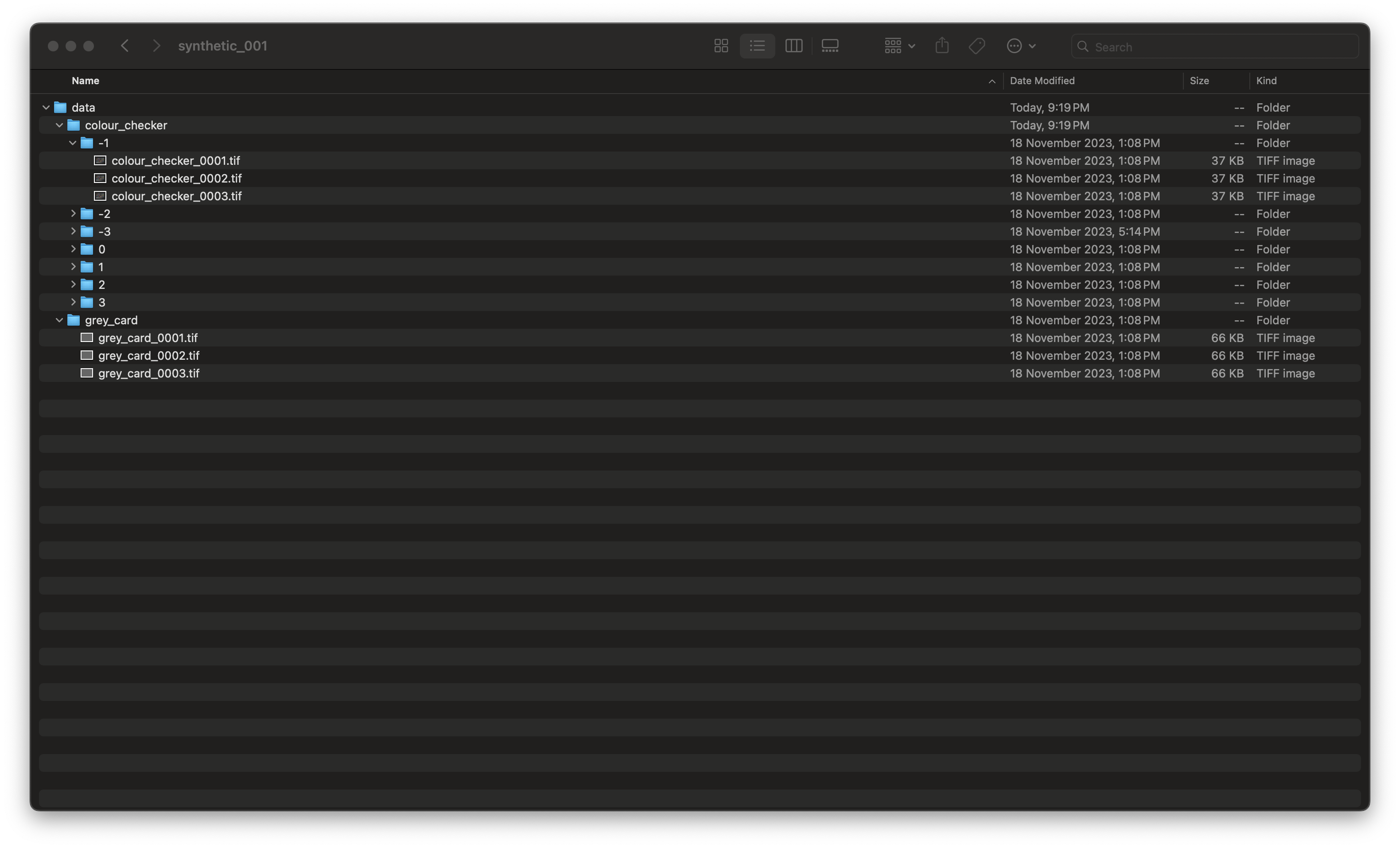The image size is (1400, 848).
Task: Open the Group By options menu
Action: [899, 46]
